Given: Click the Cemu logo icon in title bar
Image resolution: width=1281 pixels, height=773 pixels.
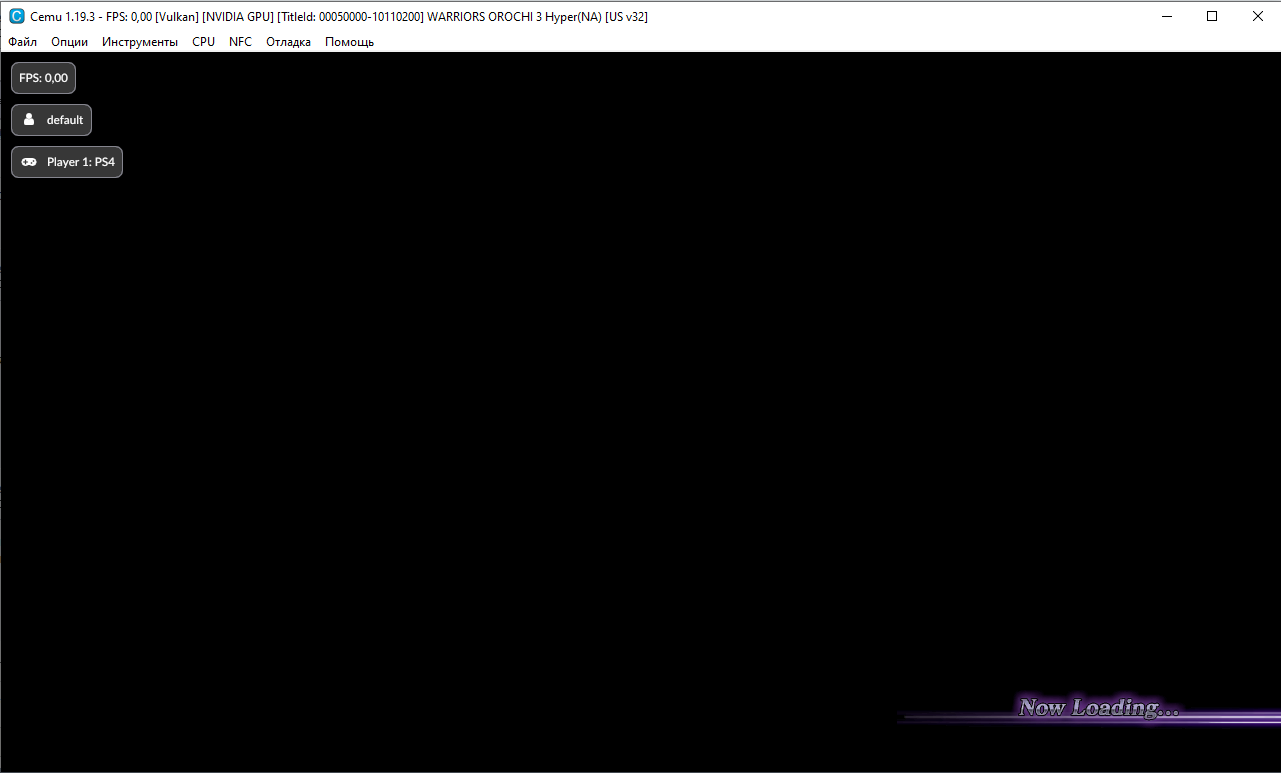Looking at the screenshot, I should pyautogui.click(x=16, y=16).
